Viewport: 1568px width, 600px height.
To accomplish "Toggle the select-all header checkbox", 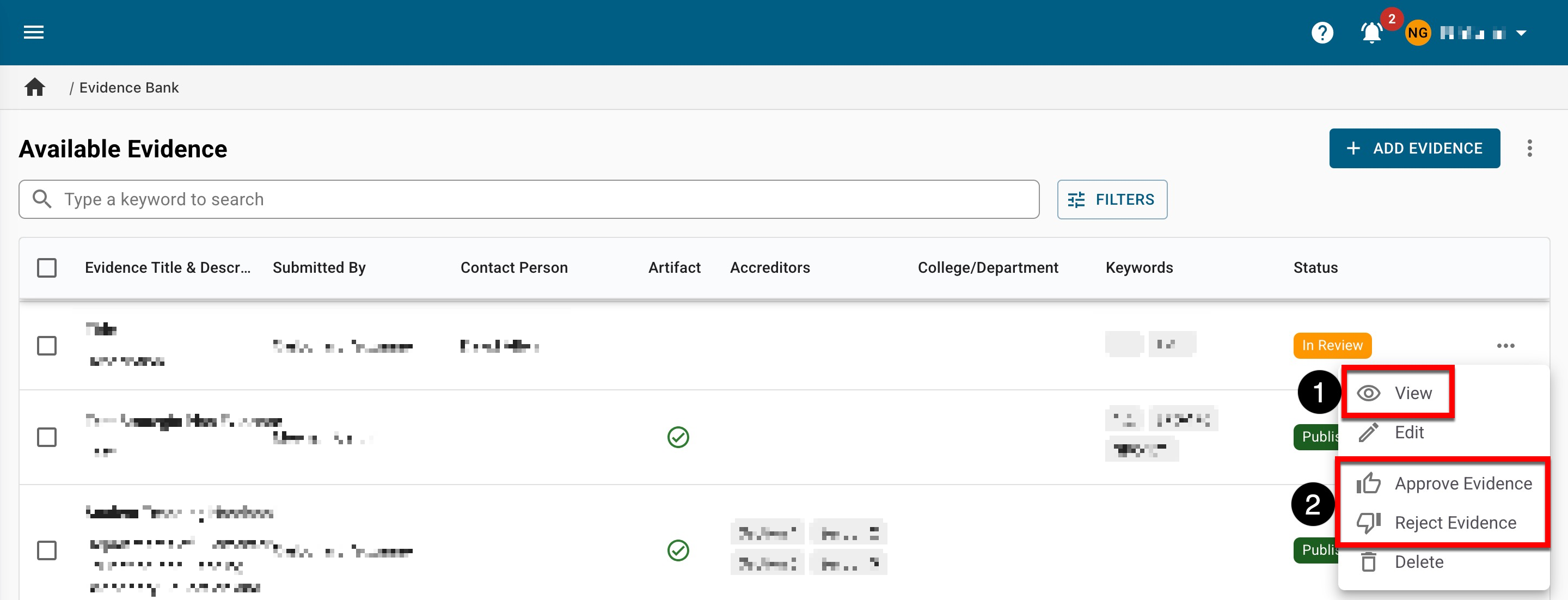I will pyautogui.click(x=47, y=268).
